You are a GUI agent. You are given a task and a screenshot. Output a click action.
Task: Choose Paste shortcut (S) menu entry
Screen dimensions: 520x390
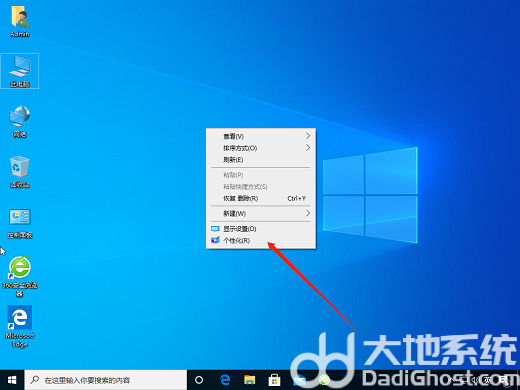(261, 187)
